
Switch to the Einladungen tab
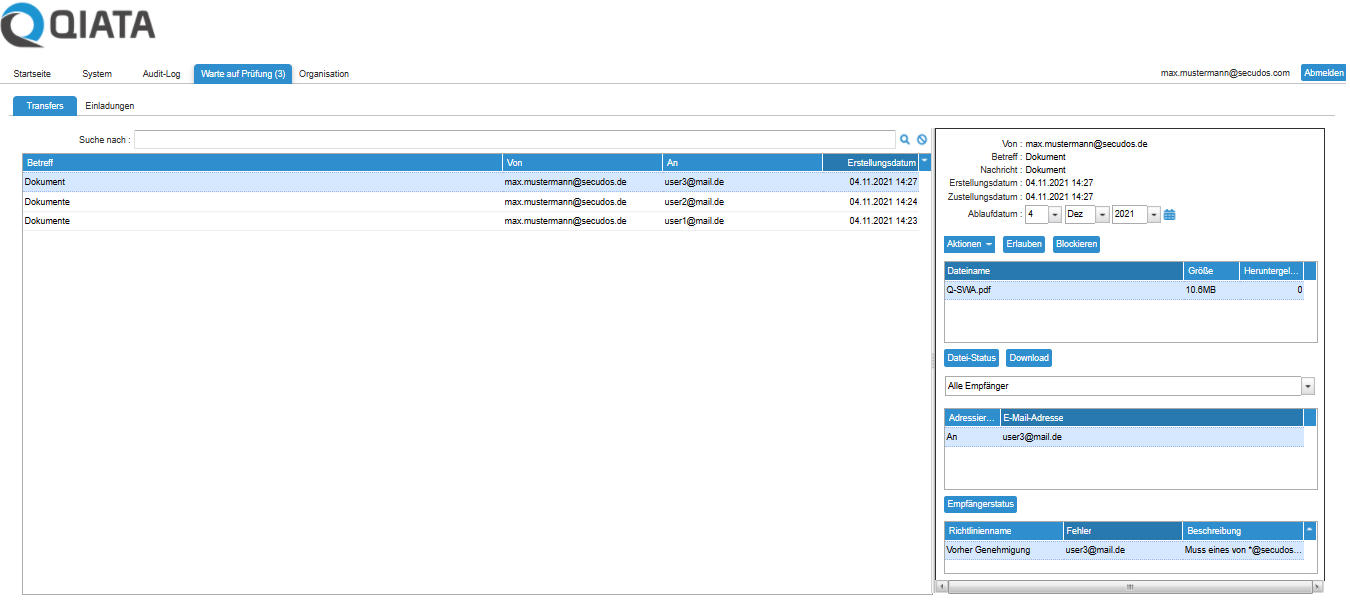point(110,106)
